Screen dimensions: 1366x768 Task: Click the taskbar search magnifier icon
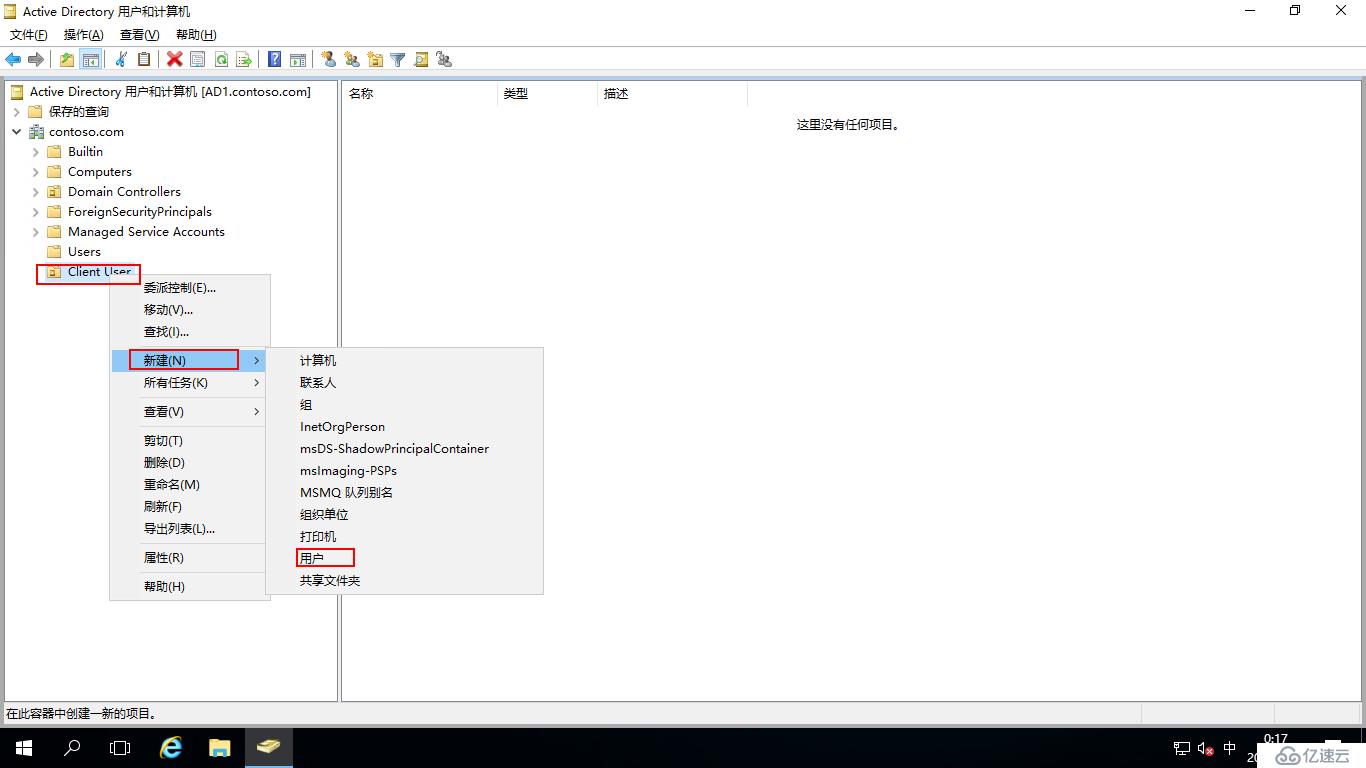[72, 748]
